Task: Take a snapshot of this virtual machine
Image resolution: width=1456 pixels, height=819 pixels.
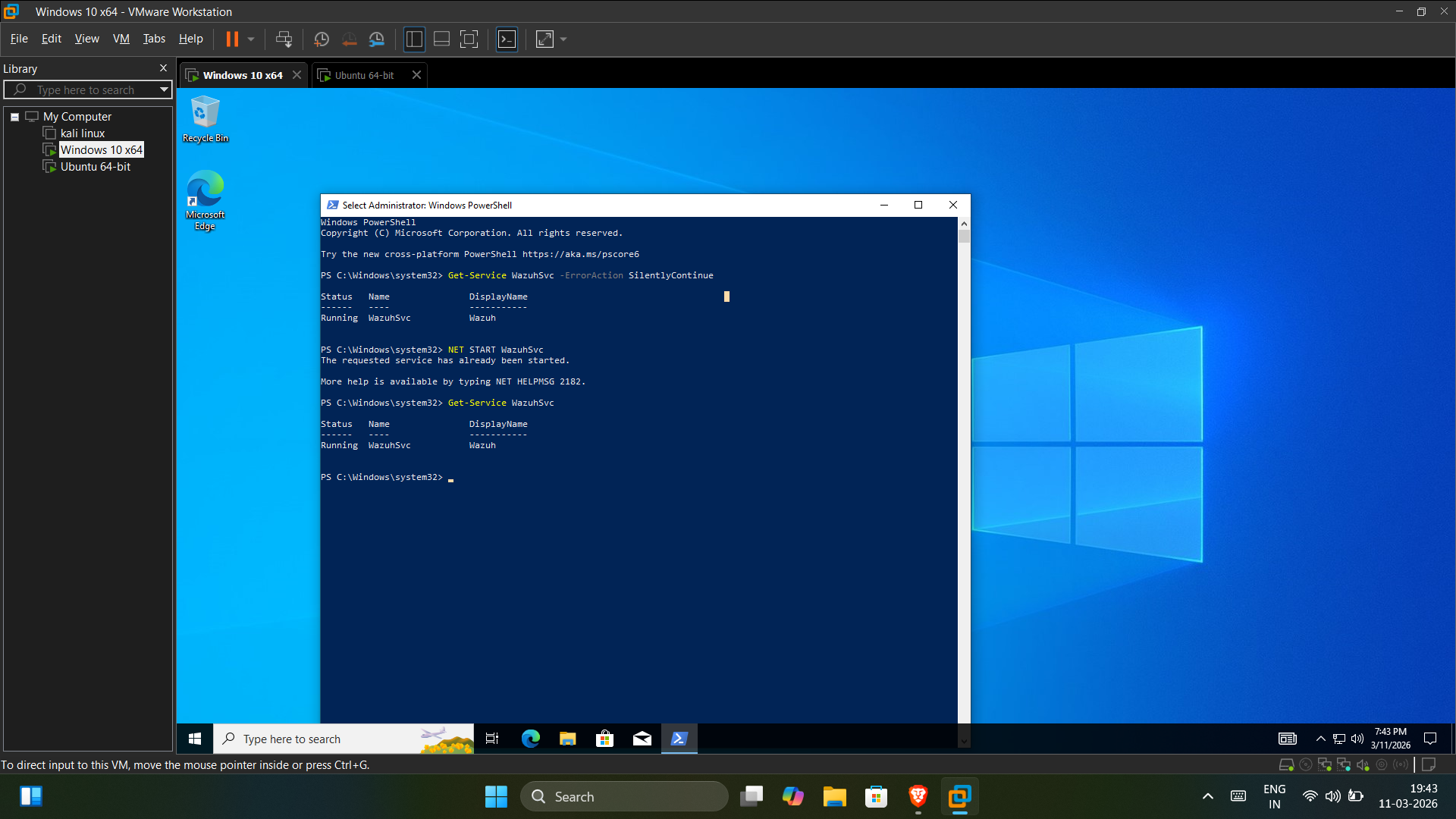Action: (x=322, y=39)
